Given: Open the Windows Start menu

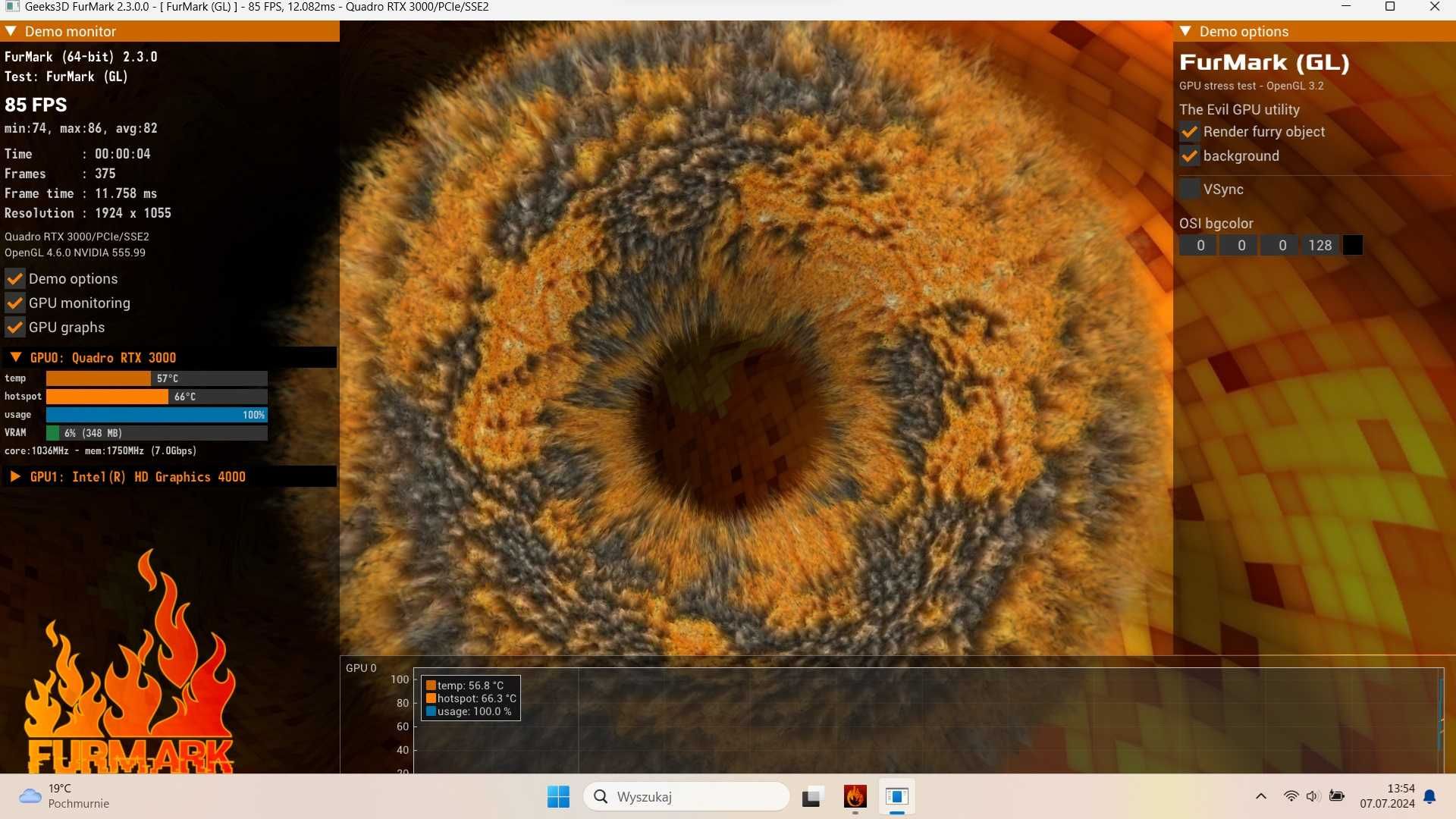Looking at the screenshot, I should tap(558, 796).
